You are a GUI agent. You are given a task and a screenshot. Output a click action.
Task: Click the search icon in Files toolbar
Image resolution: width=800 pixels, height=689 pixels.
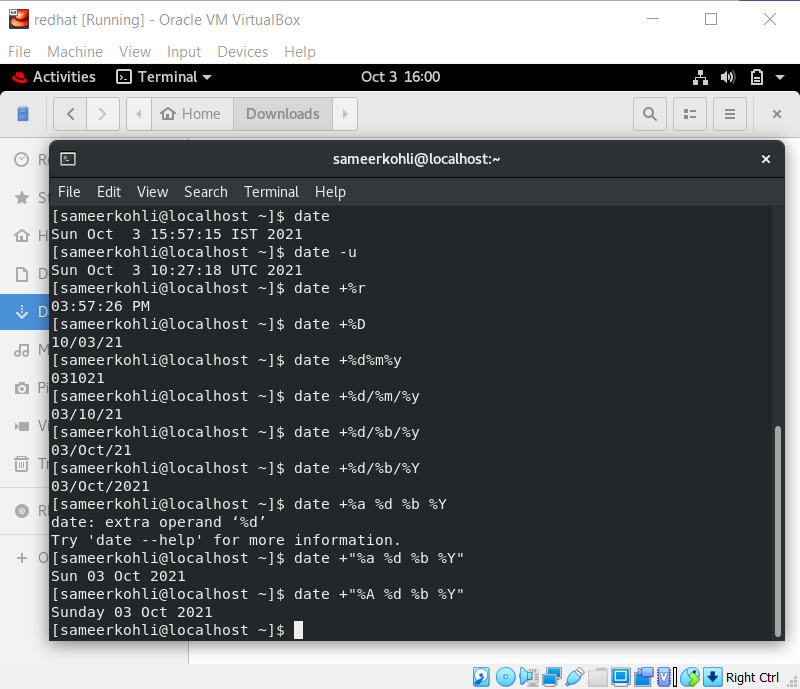(x=649, y=114)
